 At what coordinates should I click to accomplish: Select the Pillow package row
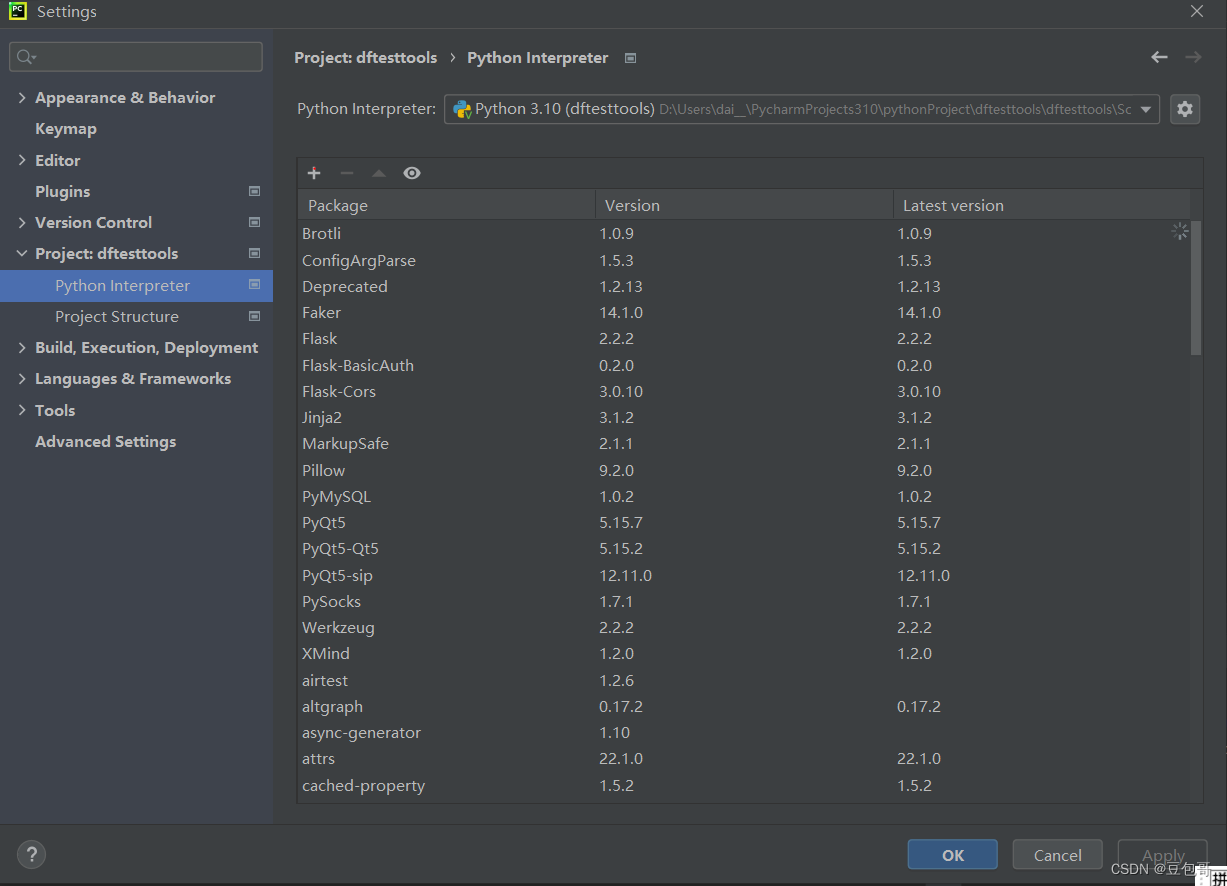[x=744, y=470]
